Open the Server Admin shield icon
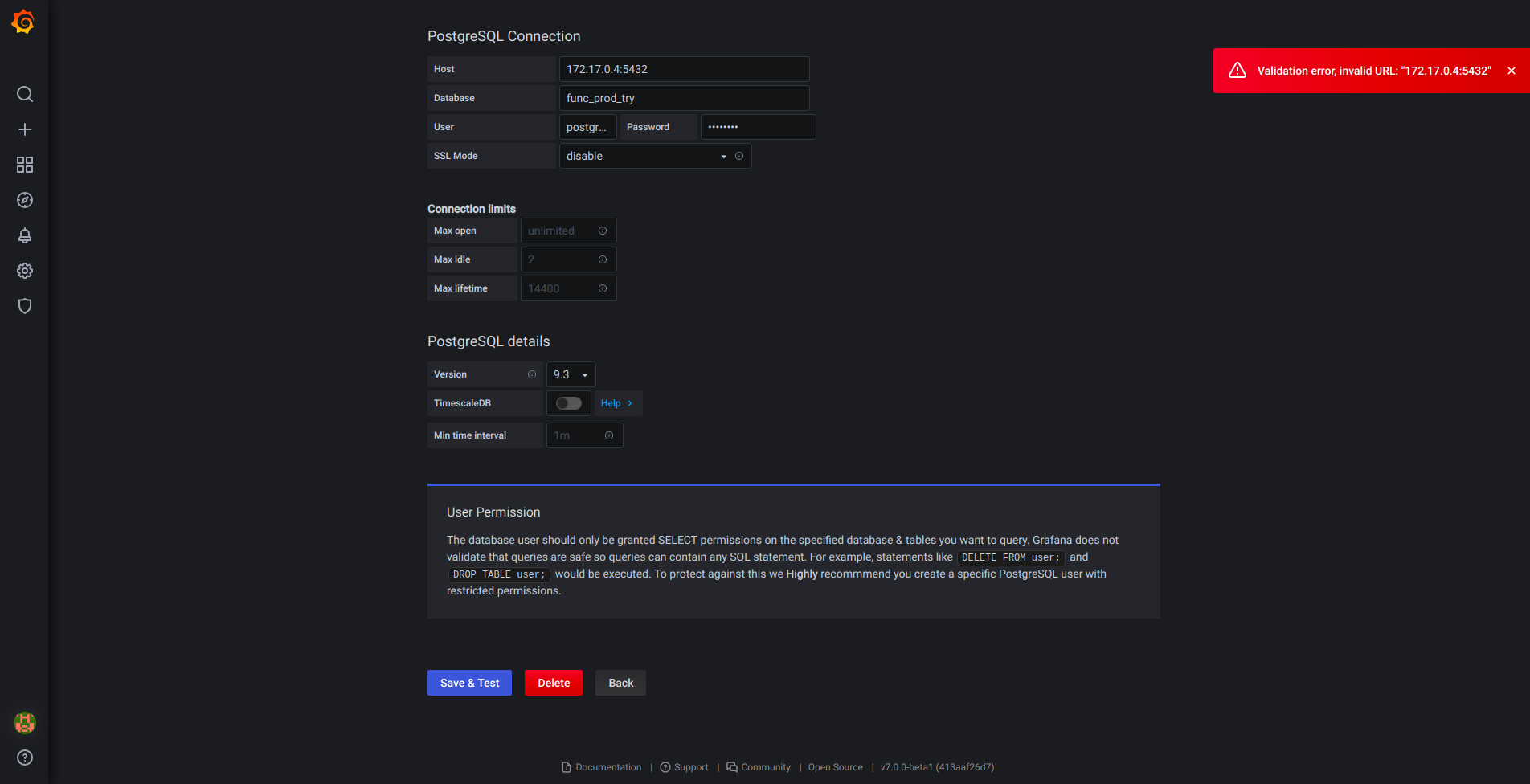This screenshot has height=784, width=1530. [x=25, y=306]
